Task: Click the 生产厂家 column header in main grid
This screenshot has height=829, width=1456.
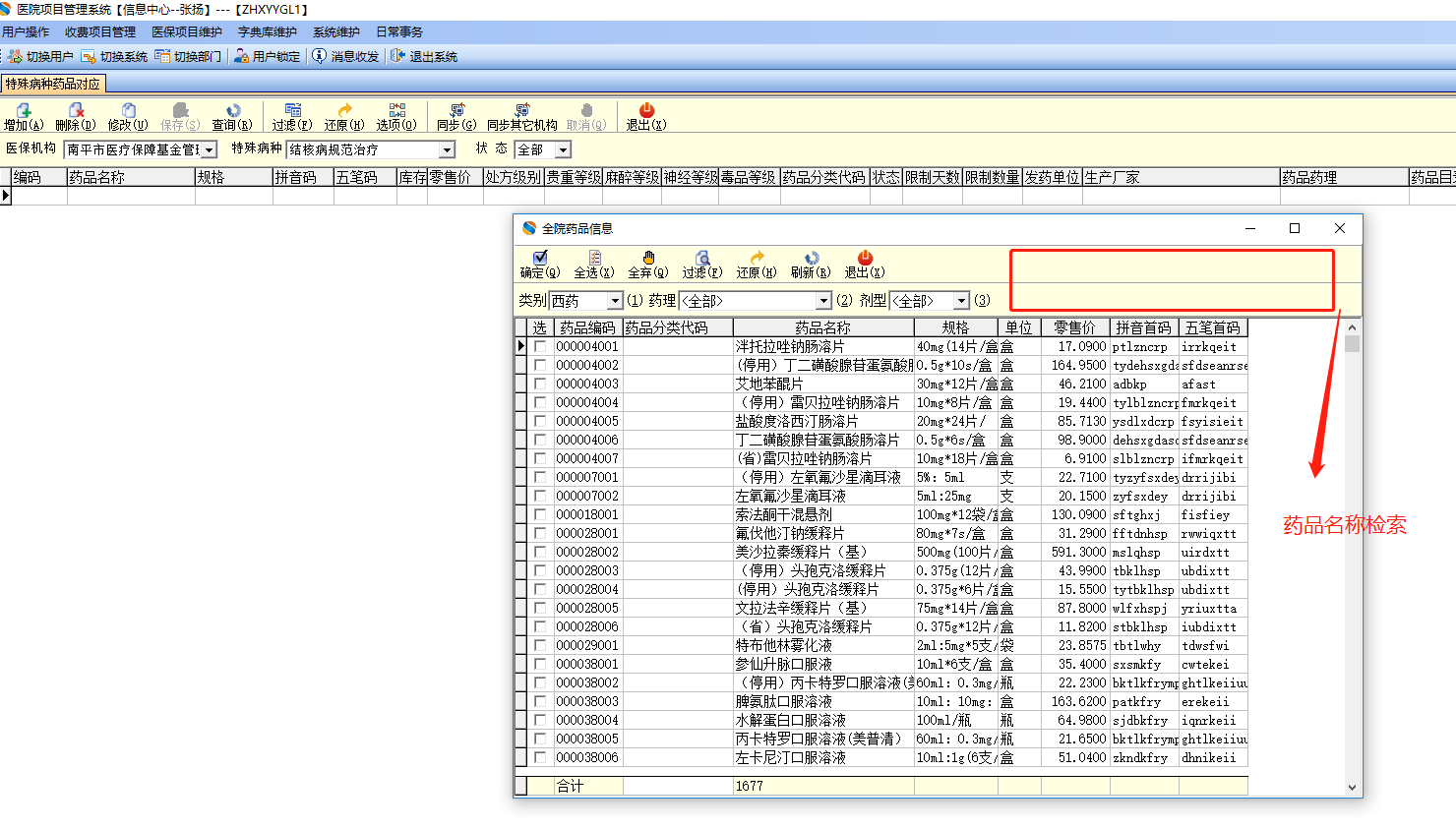Action: pyautogui.click(x=1181, y=177)
